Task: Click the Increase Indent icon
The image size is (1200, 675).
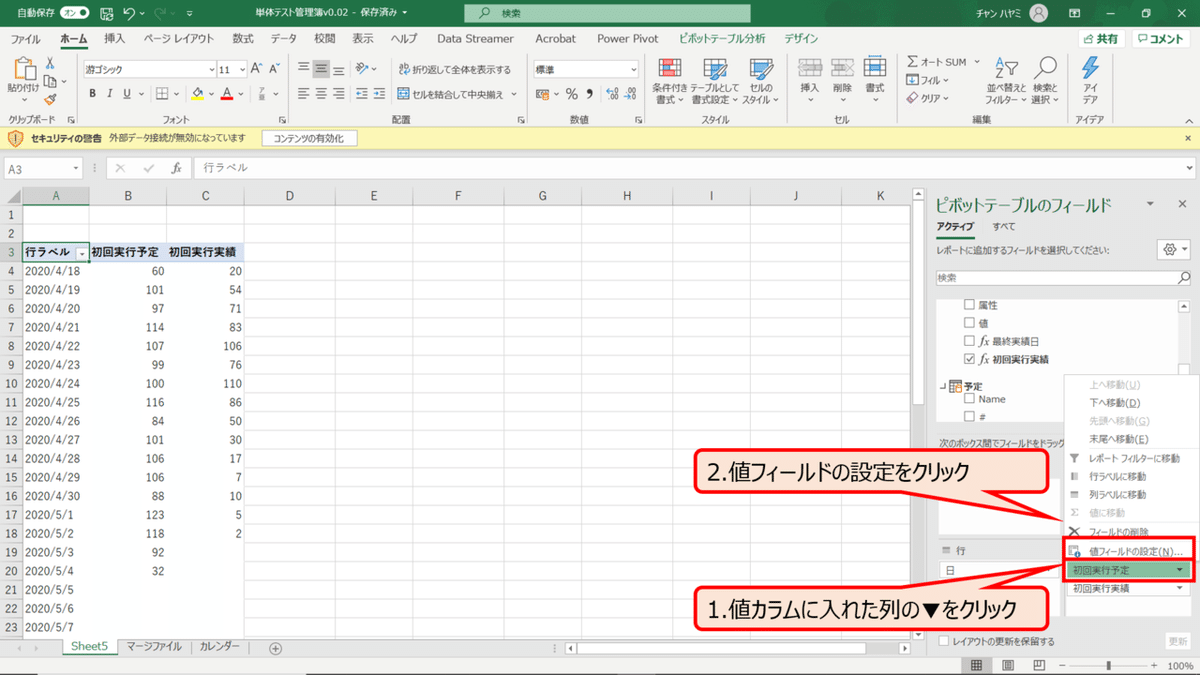Action: pyautogui.click(x=377, y=94)
